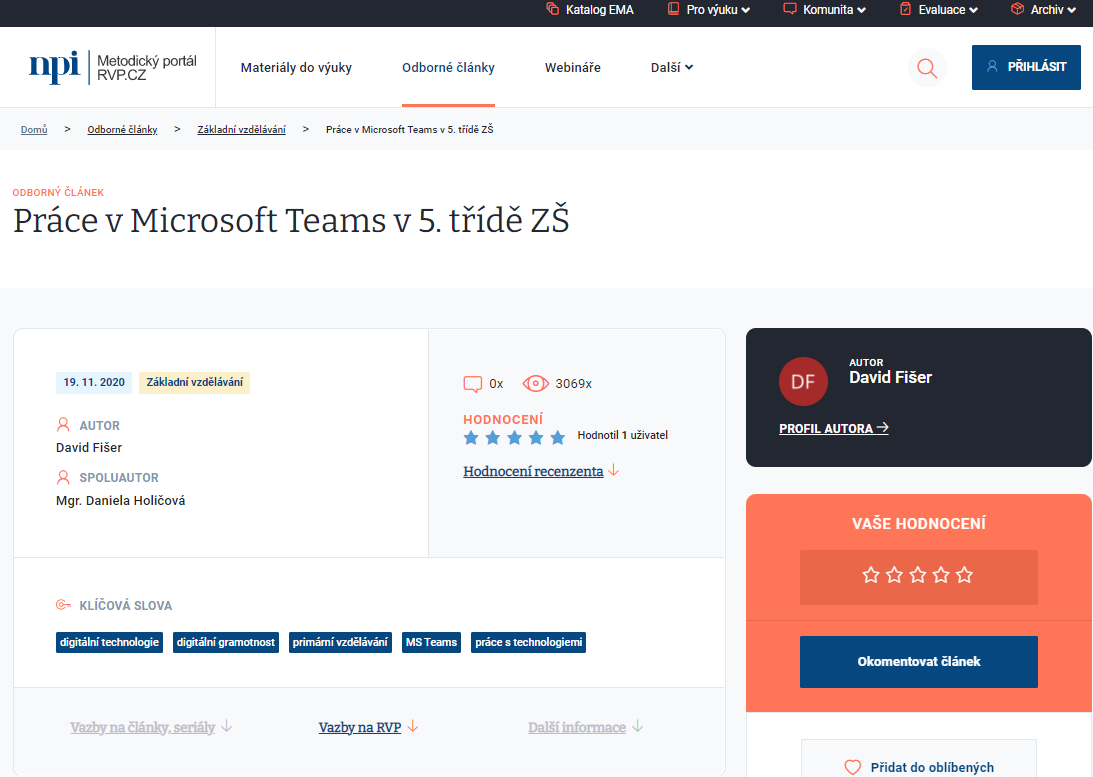The image size is (1093, 777).
Task: Click the Základní vzdělávání breadcrumb link
Action: coord(241,130)
